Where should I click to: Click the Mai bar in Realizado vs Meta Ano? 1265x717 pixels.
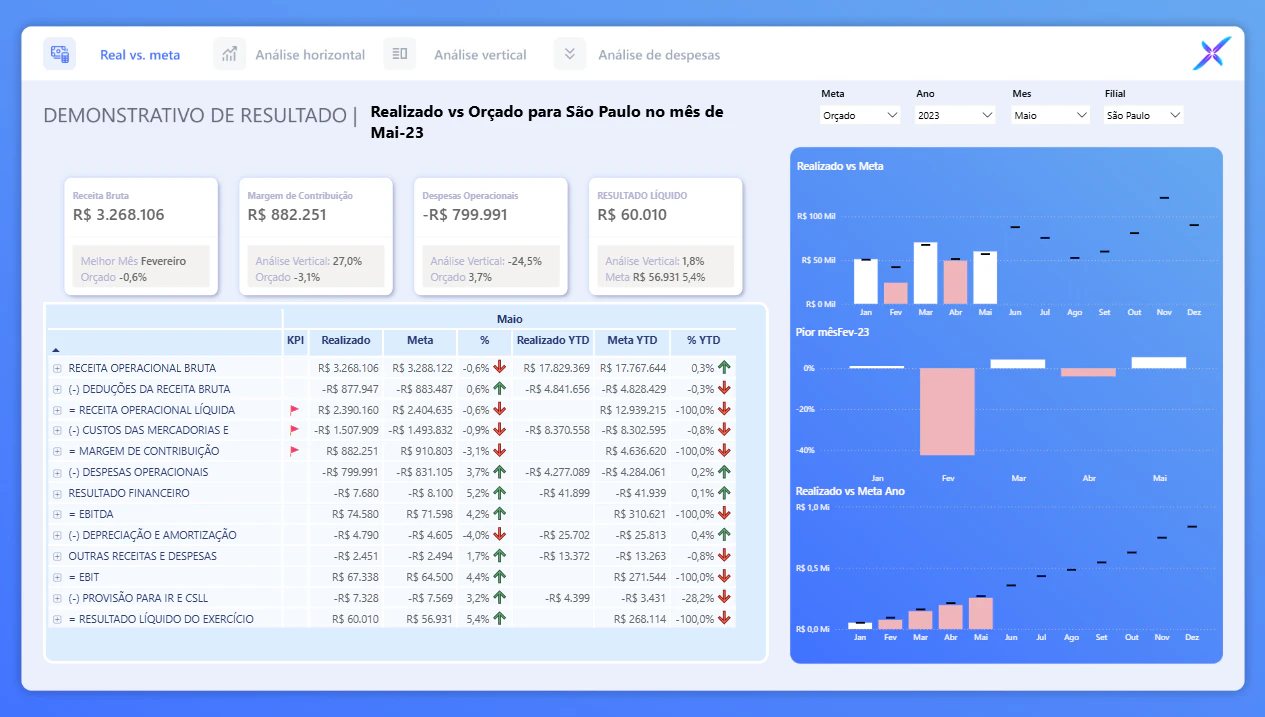pos(980,613)
